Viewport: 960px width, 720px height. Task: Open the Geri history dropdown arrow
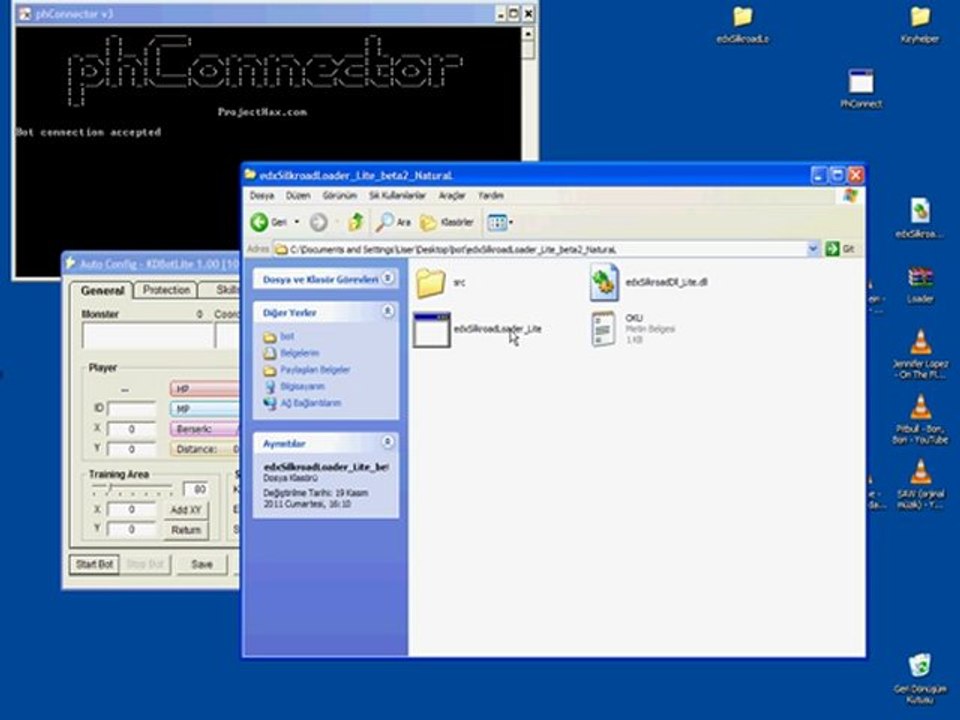(297, 222)
